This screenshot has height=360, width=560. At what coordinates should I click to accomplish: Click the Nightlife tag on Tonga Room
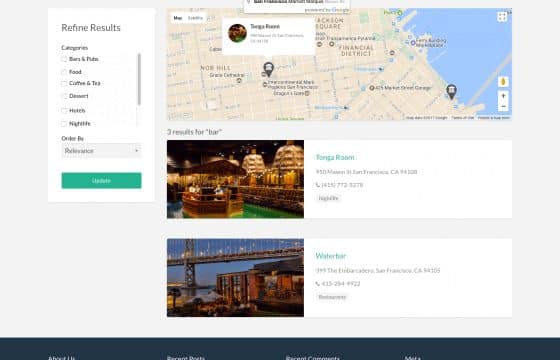328,198
